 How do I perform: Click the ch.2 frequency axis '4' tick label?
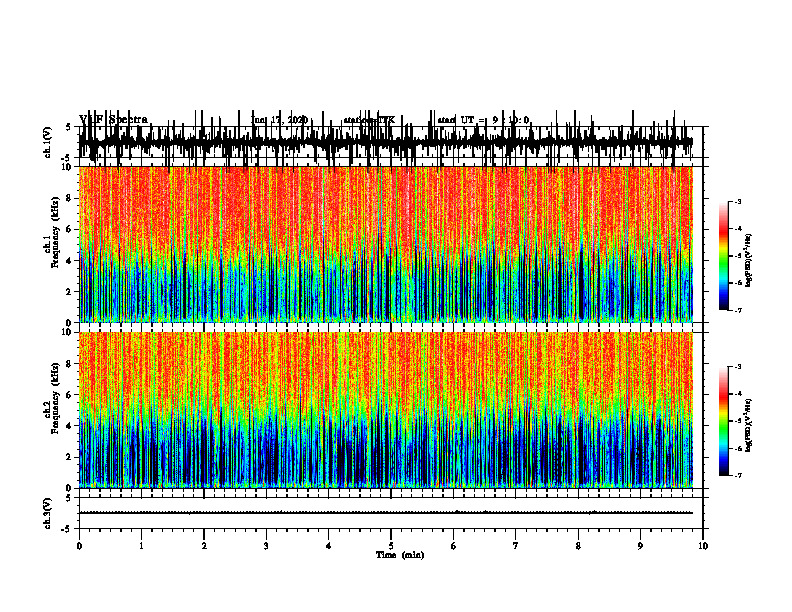[70, 426]
